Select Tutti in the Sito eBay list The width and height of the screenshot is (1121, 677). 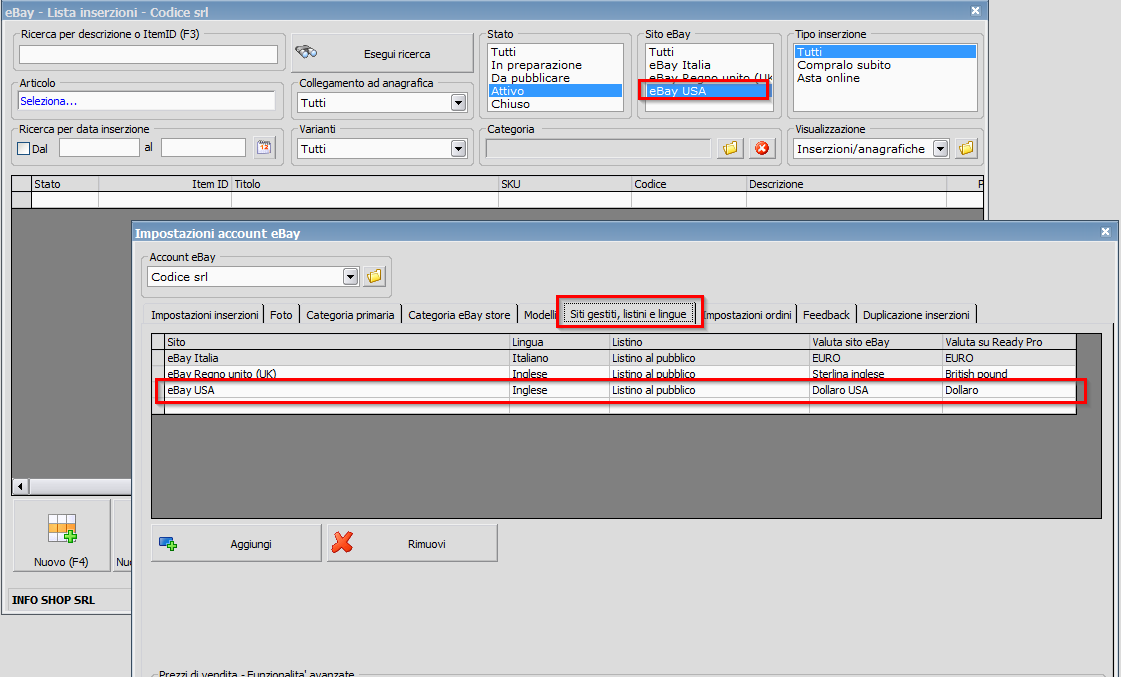click(709, 52)
